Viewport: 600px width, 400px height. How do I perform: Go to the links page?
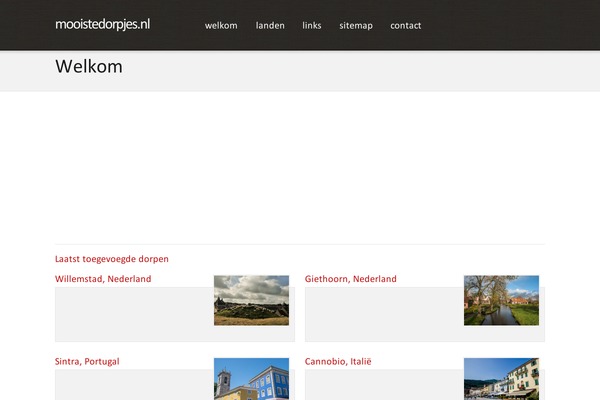(312, 26)
